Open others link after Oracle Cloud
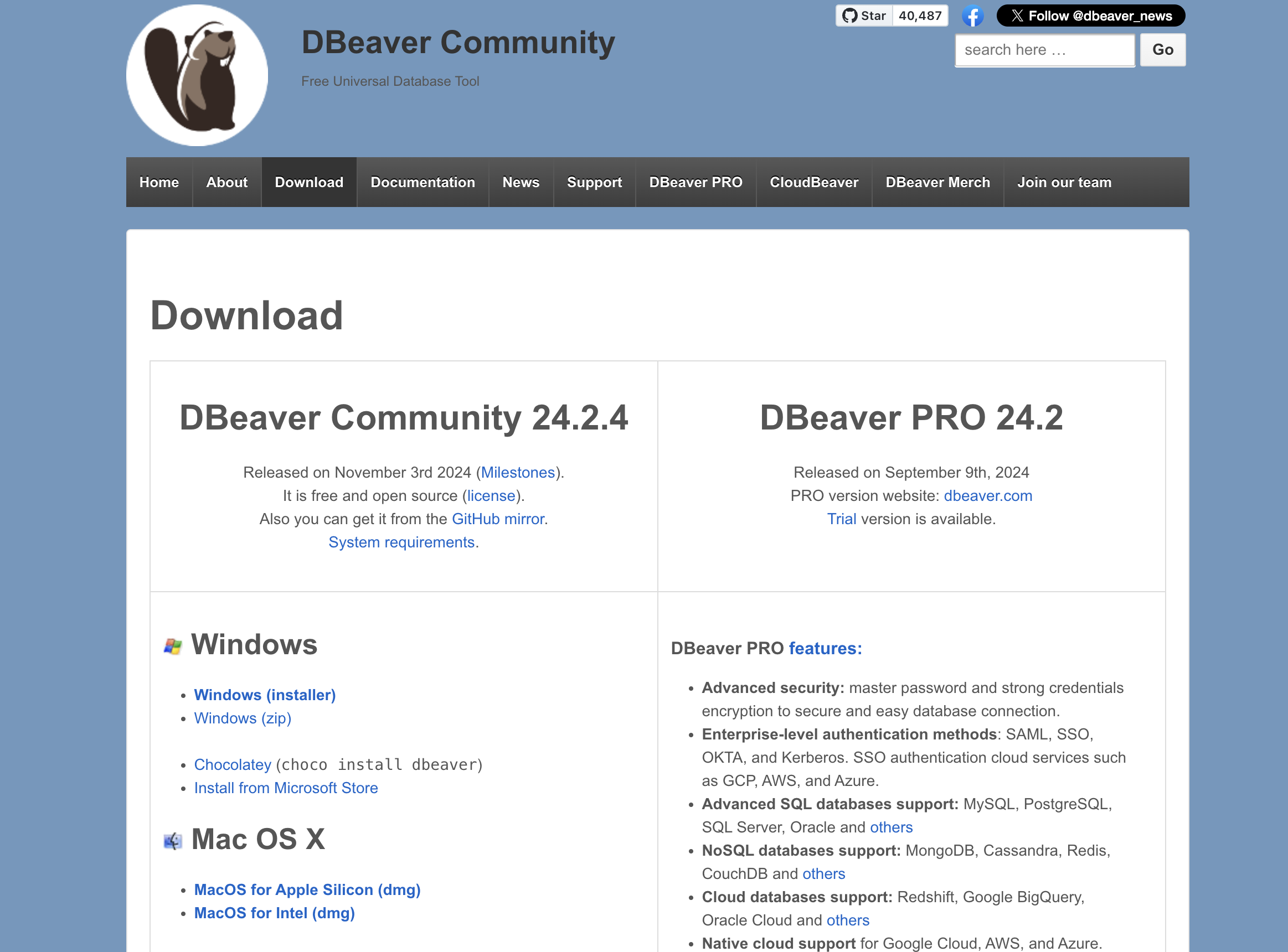Viewport: 1288px width, 952px height. [x=848, y=920]
